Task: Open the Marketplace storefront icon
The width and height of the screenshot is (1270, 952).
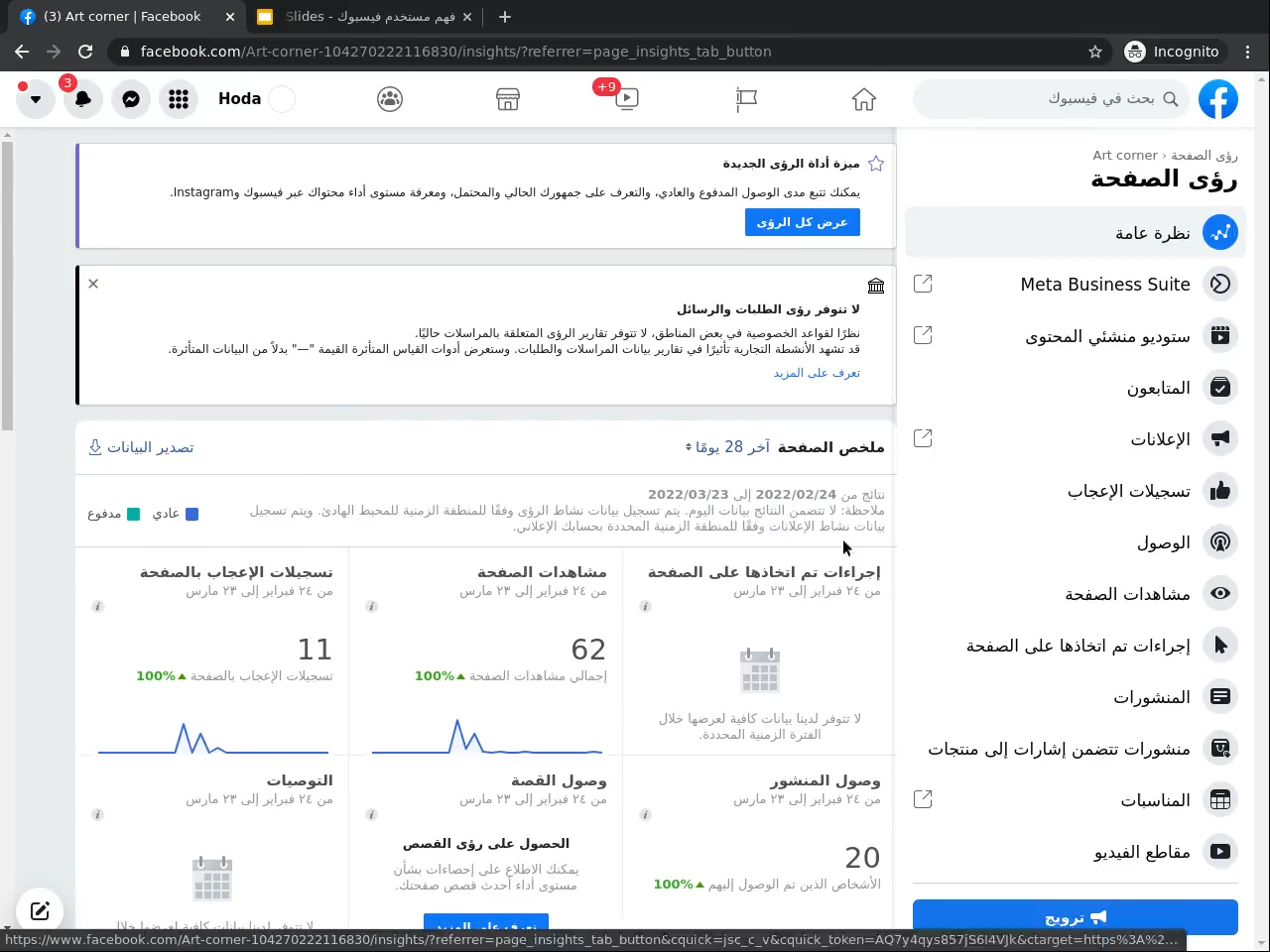Action: coord(508,99)
